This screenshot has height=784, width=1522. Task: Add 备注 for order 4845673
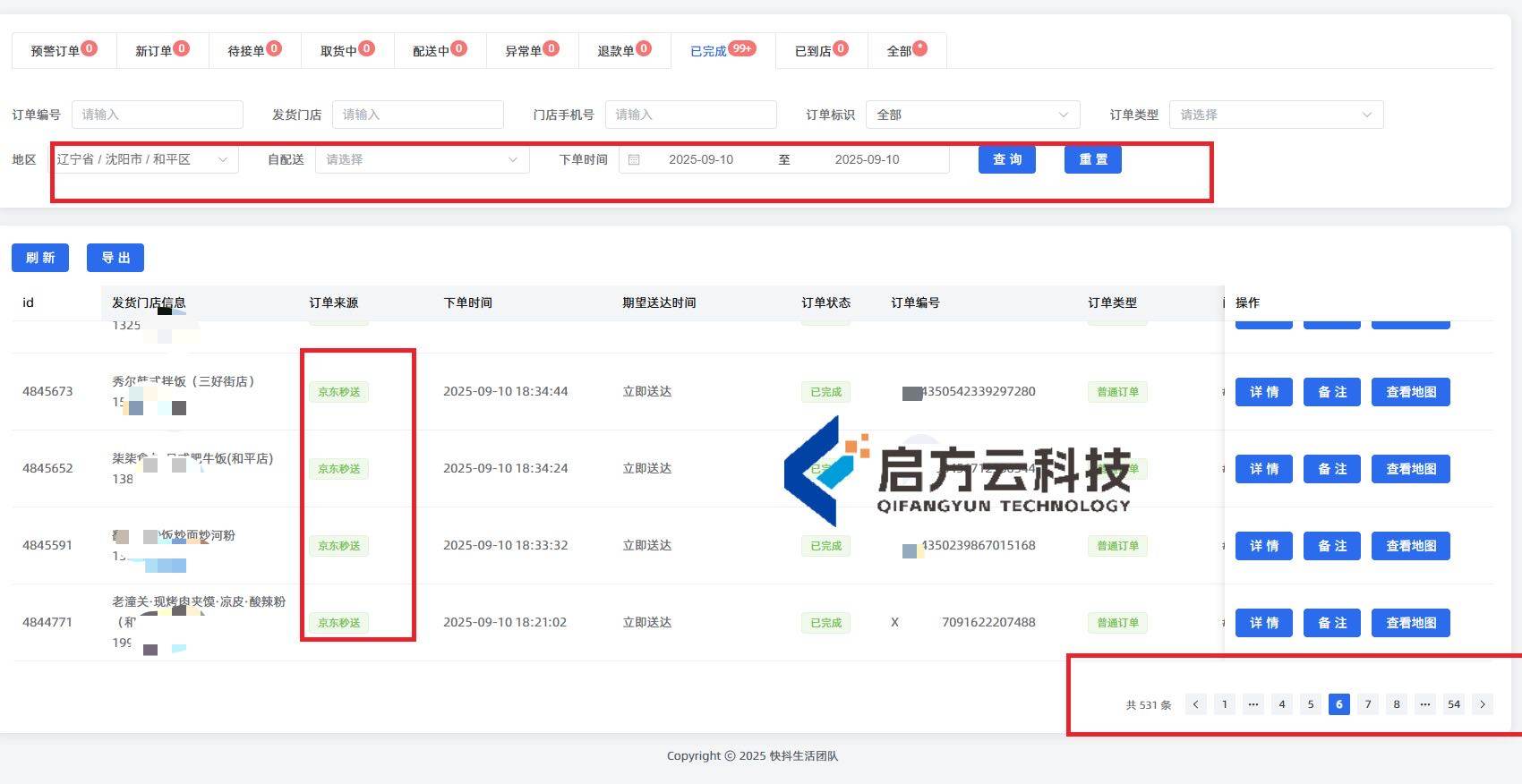click(1332, 392)
